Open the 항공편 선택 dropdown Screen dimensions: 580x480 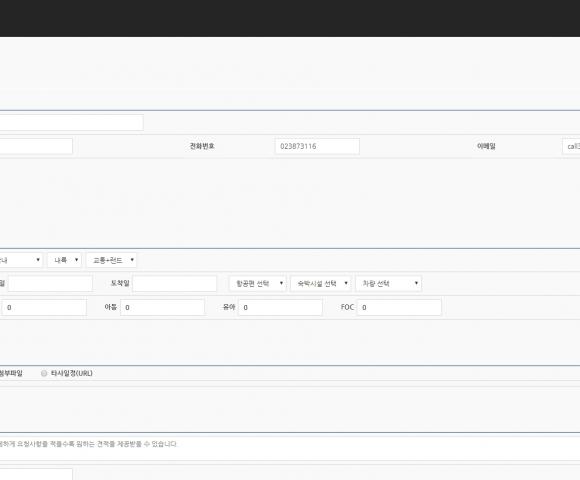257,284
